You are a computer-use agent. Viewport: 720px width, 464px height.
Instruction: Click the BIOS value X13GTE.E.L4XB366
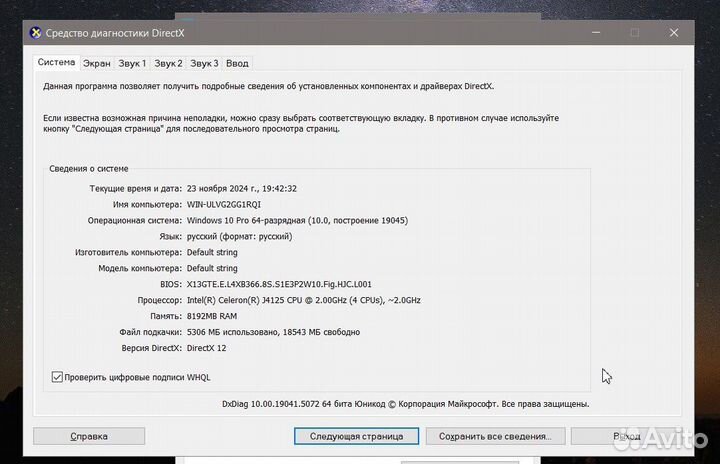pos(279,284)
